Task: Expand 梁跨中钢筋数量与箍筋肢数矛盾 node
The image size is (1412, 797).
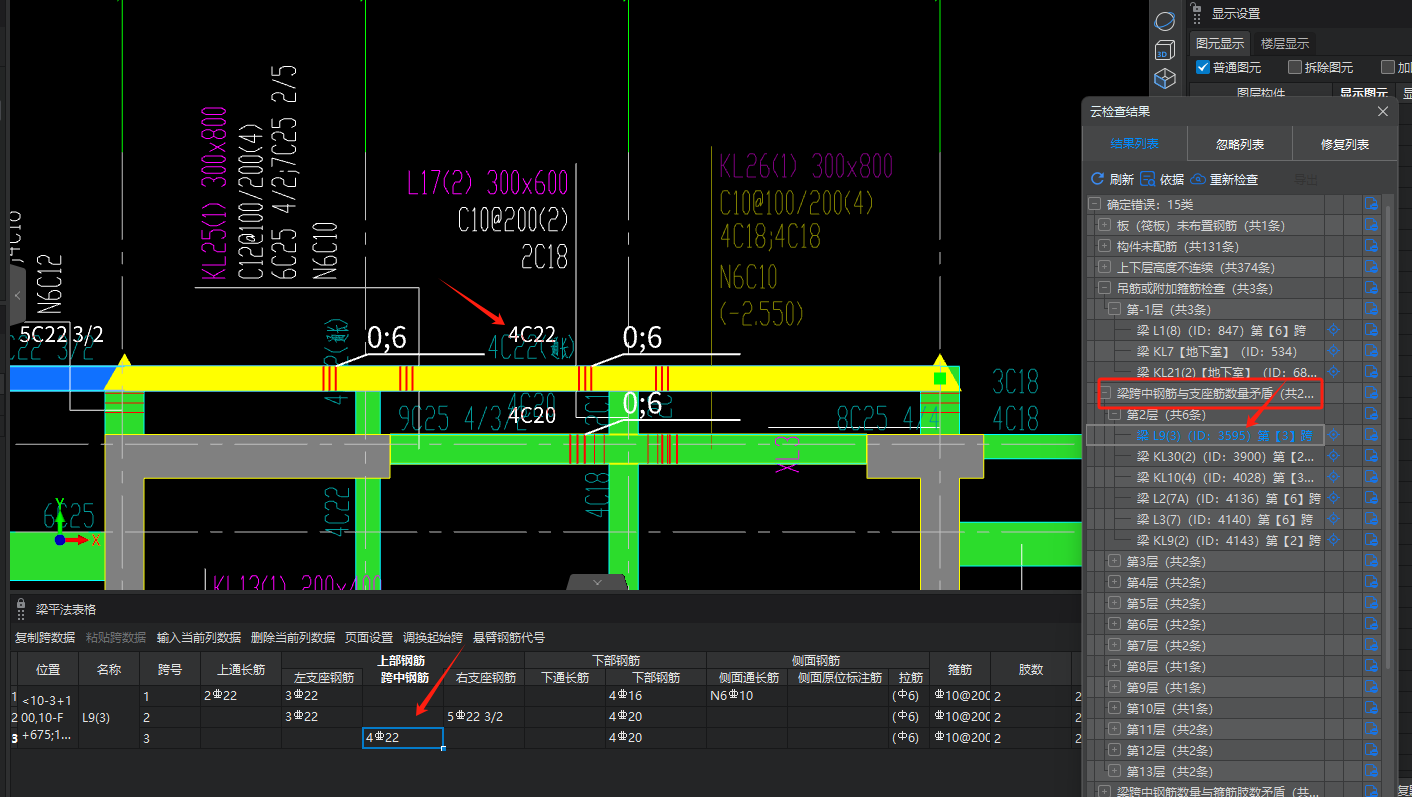Action: [x=1104, y=792]
